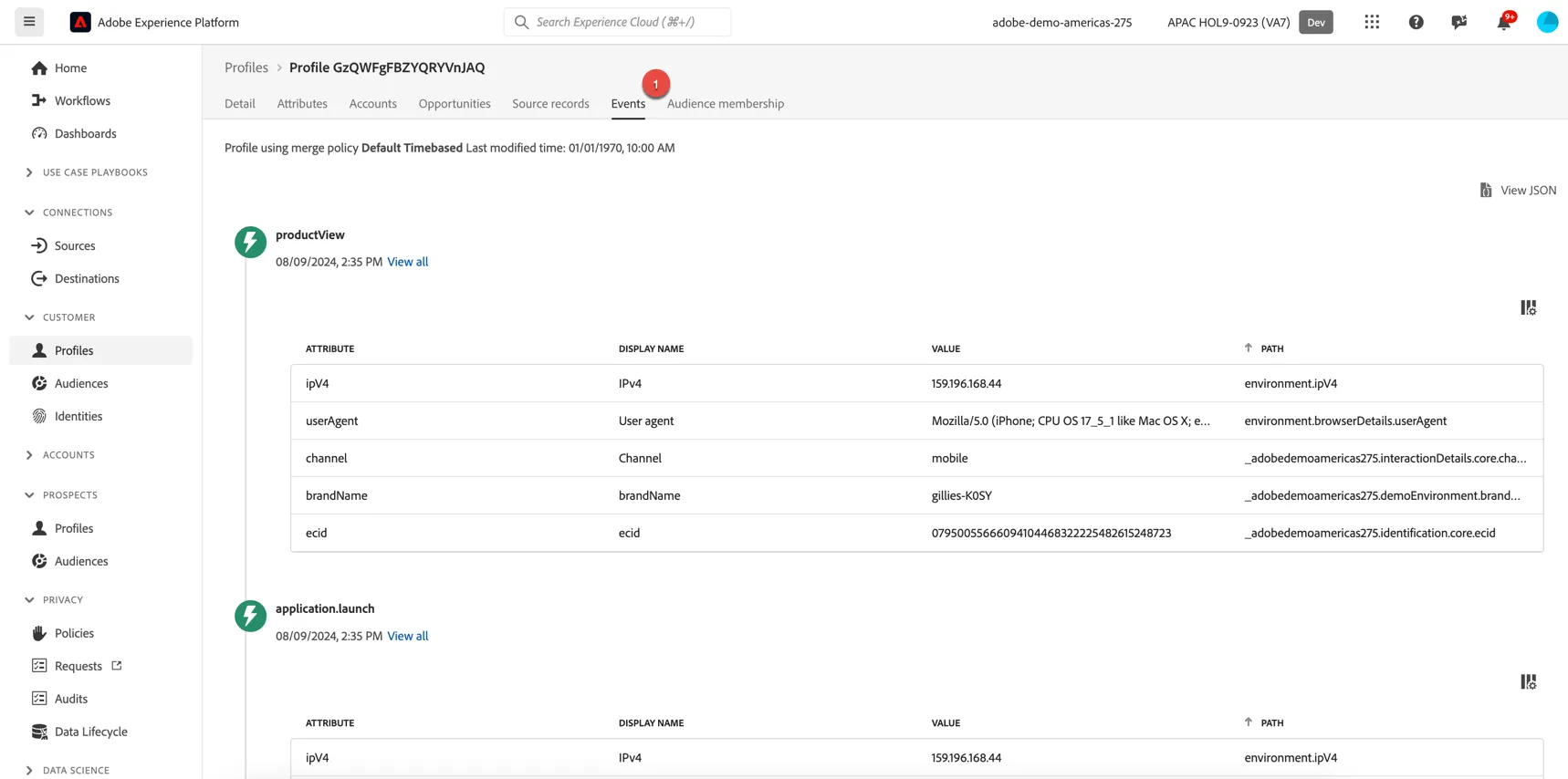Open the Opportunities tab
The width and height of the screenshot is (1568, 779).
[455, 104]
